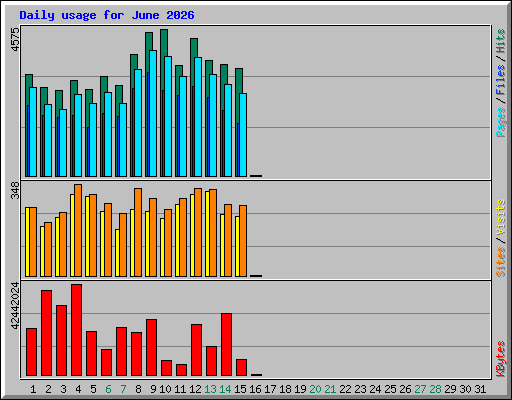Click the 4575 hits axis label
The height and width of the screenshot is (400, 512).
click(x=15, y=40)
